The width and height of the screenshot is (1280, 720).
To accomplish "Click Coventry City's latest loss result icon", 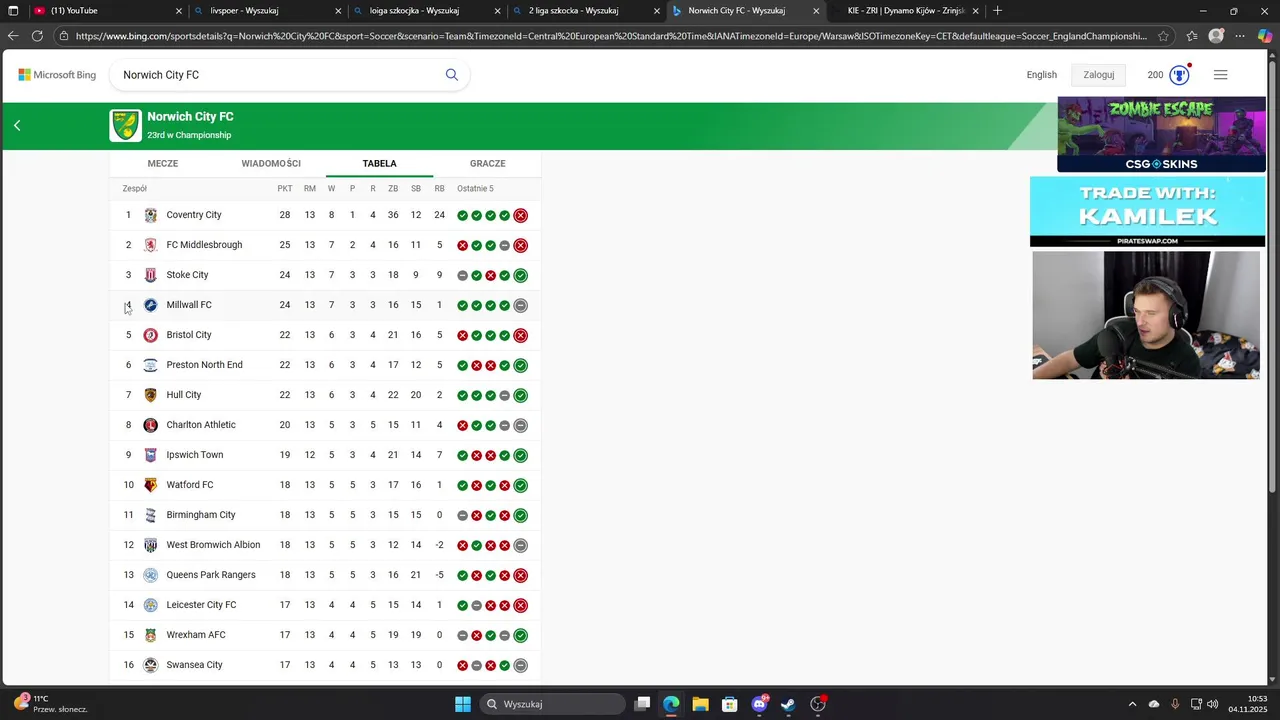I will click(x=521, y=215).
